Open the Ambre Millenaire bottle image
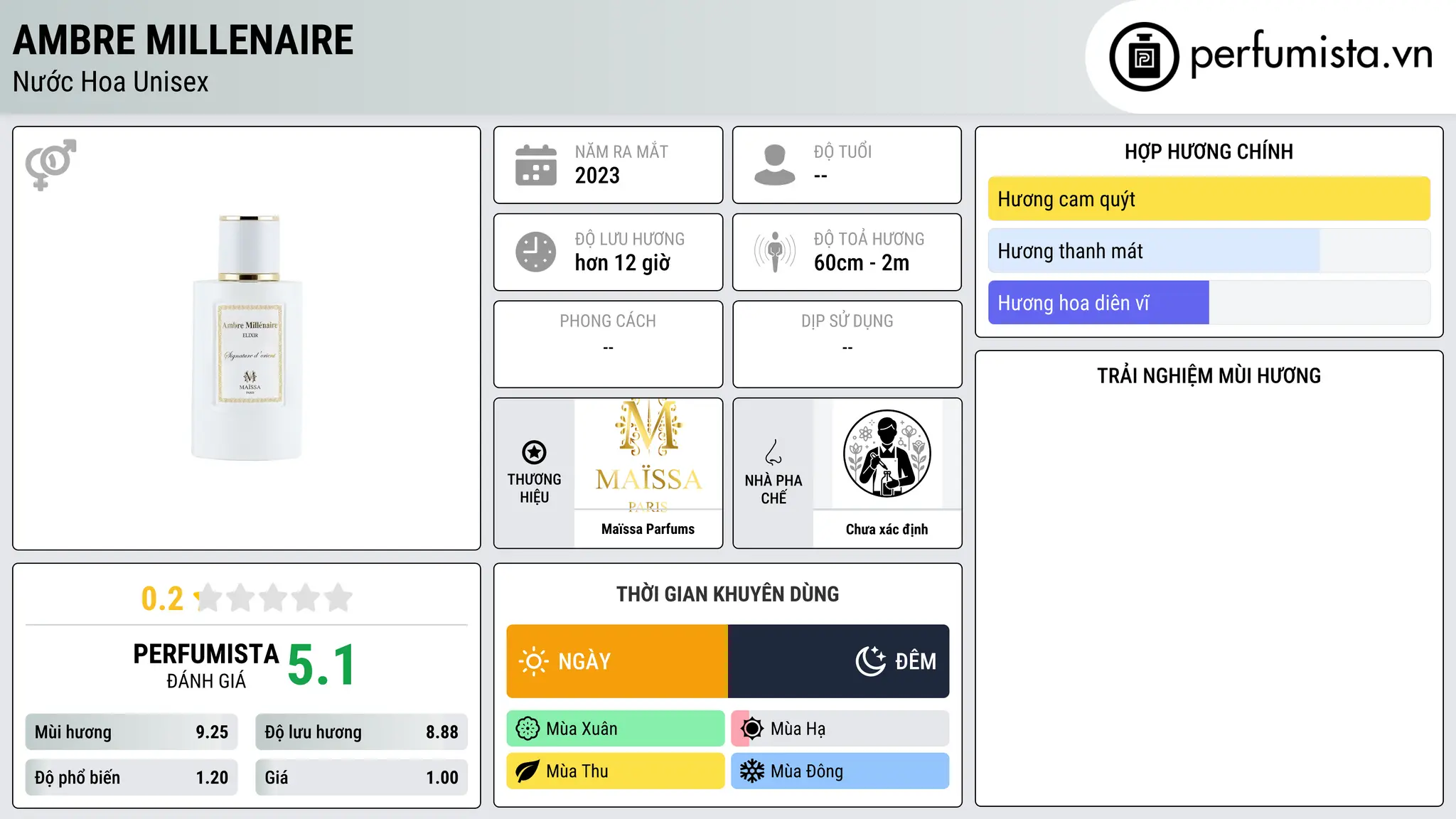Viewport: 1456px width, 819px height. click(x=247, y=338)
